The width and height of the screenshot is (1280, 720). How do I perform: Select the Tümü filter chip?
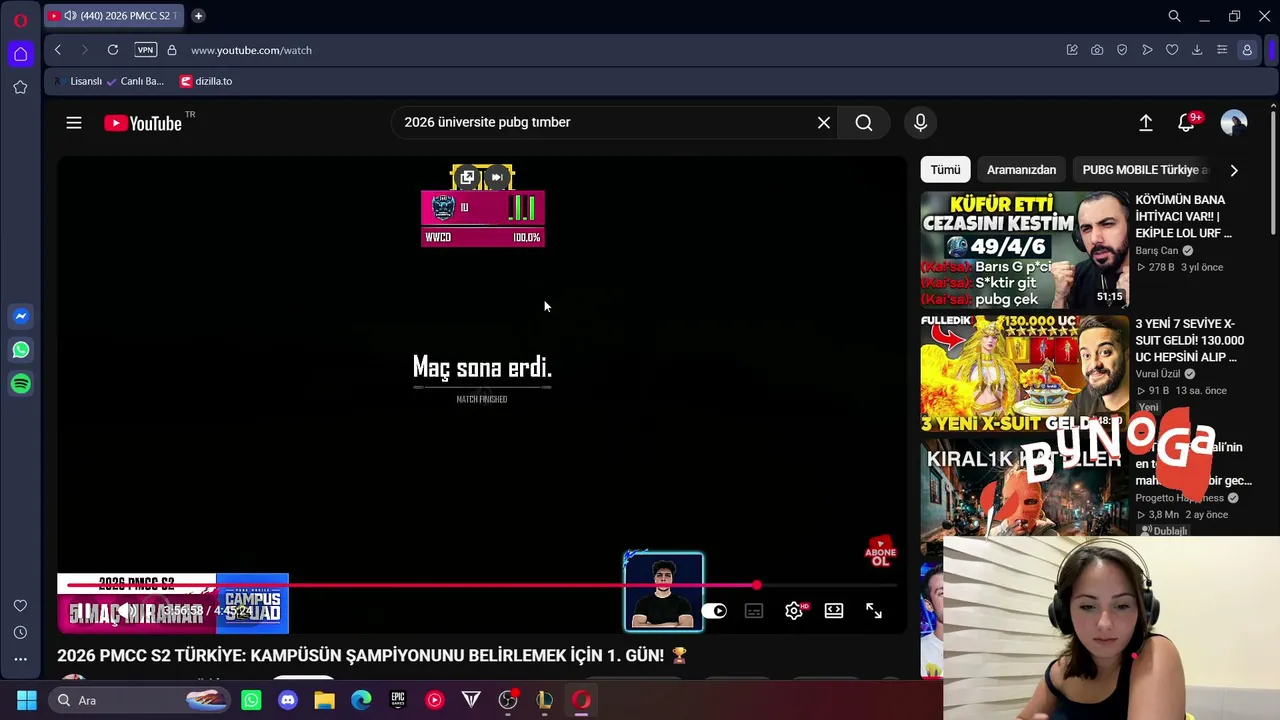click(x=945, y=170)
